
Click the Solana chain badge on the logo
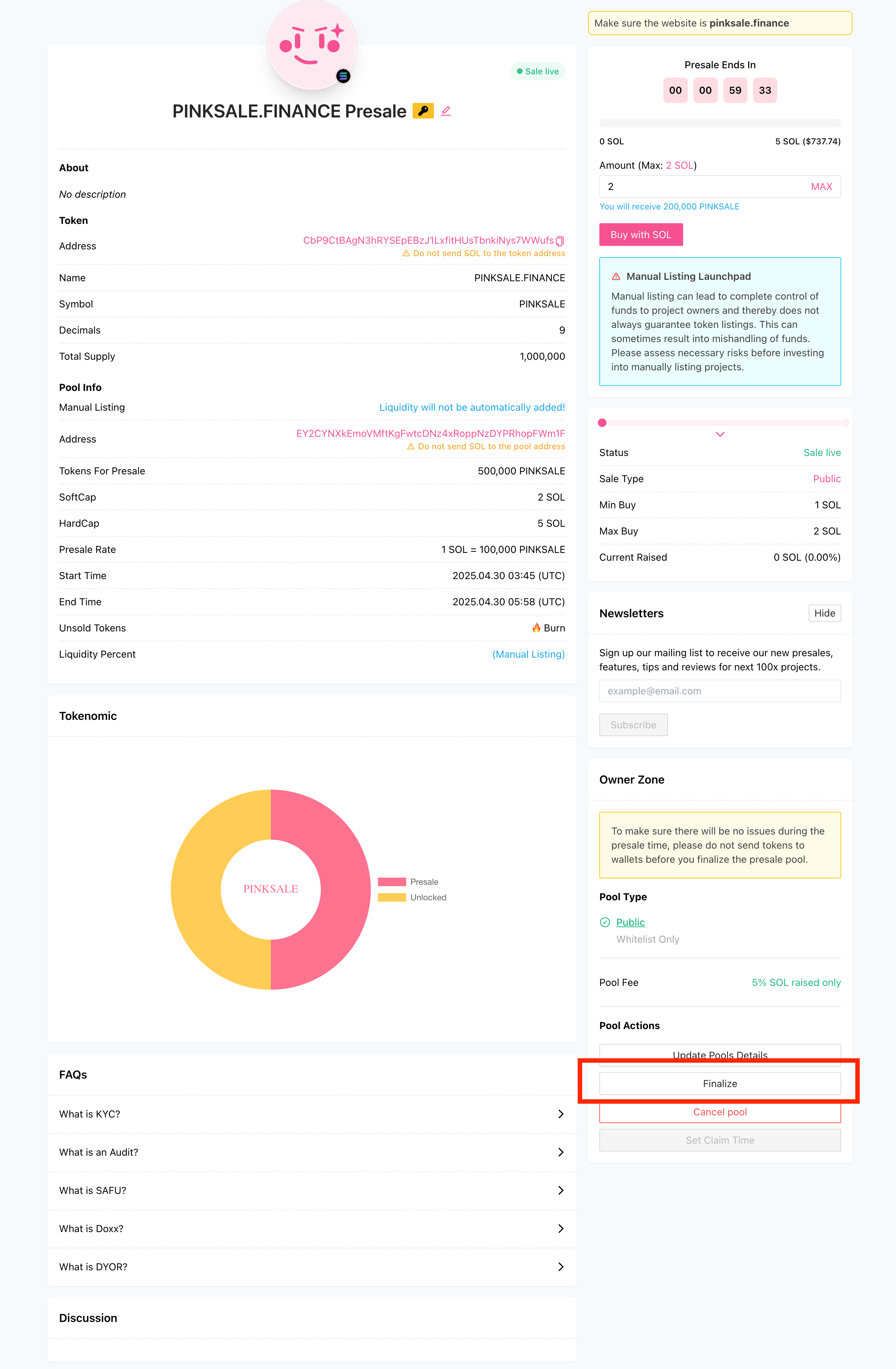(343, 76)
